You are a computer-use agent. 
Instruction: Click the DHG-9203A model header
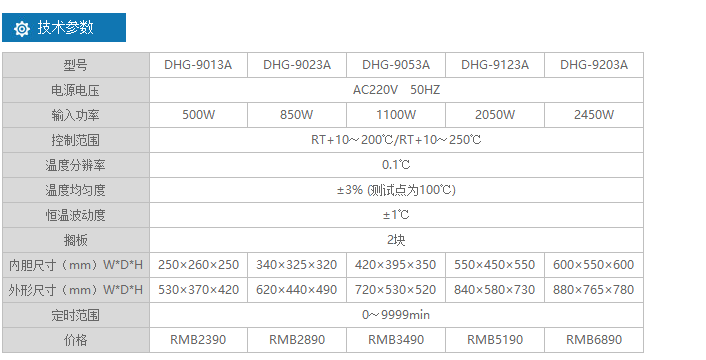click(x=594, y=65)
